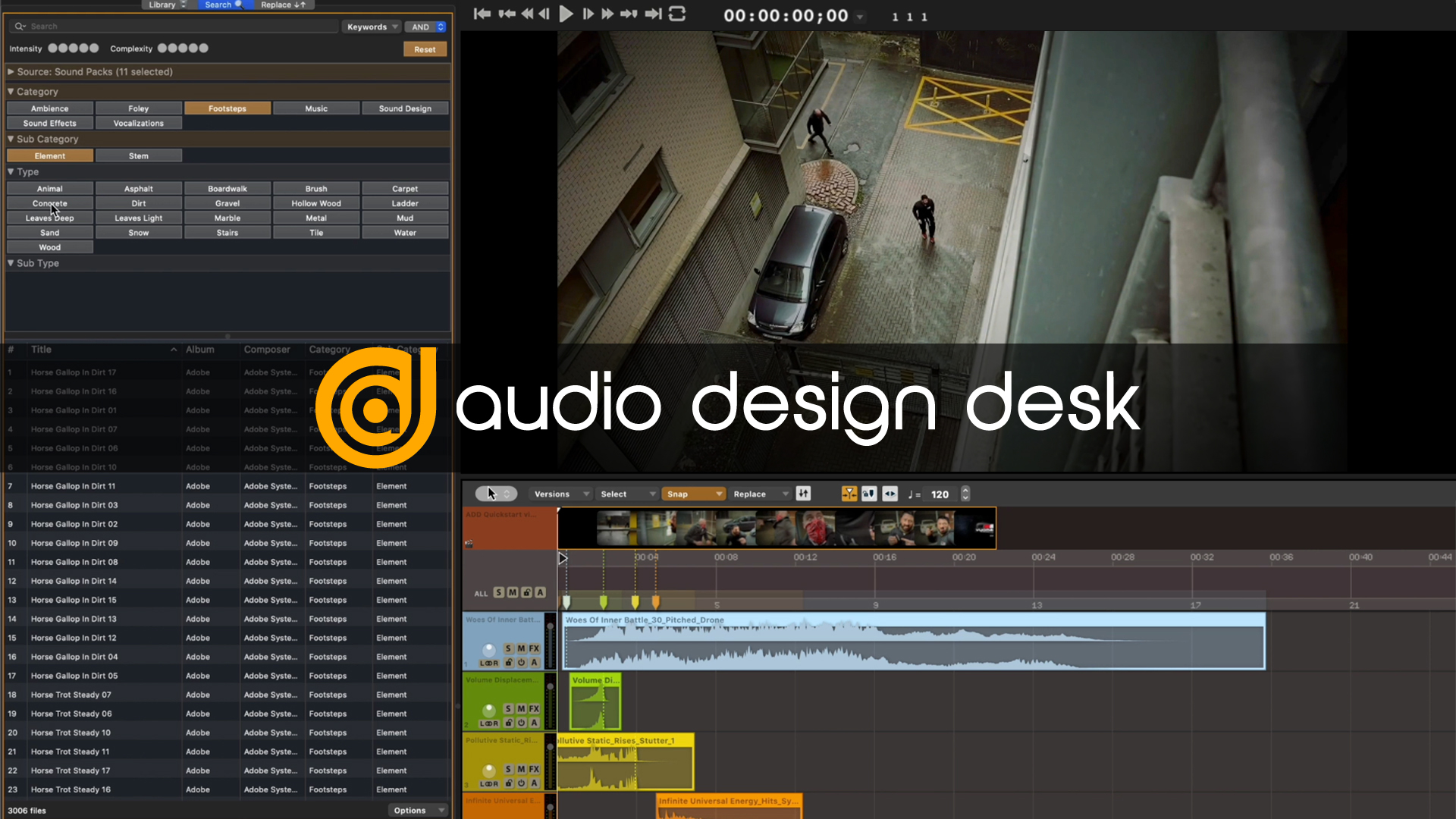Toggle power on the Woes Of Inner Battle track
This screenshot has width=1456, height=819.
tap(522, 662)
